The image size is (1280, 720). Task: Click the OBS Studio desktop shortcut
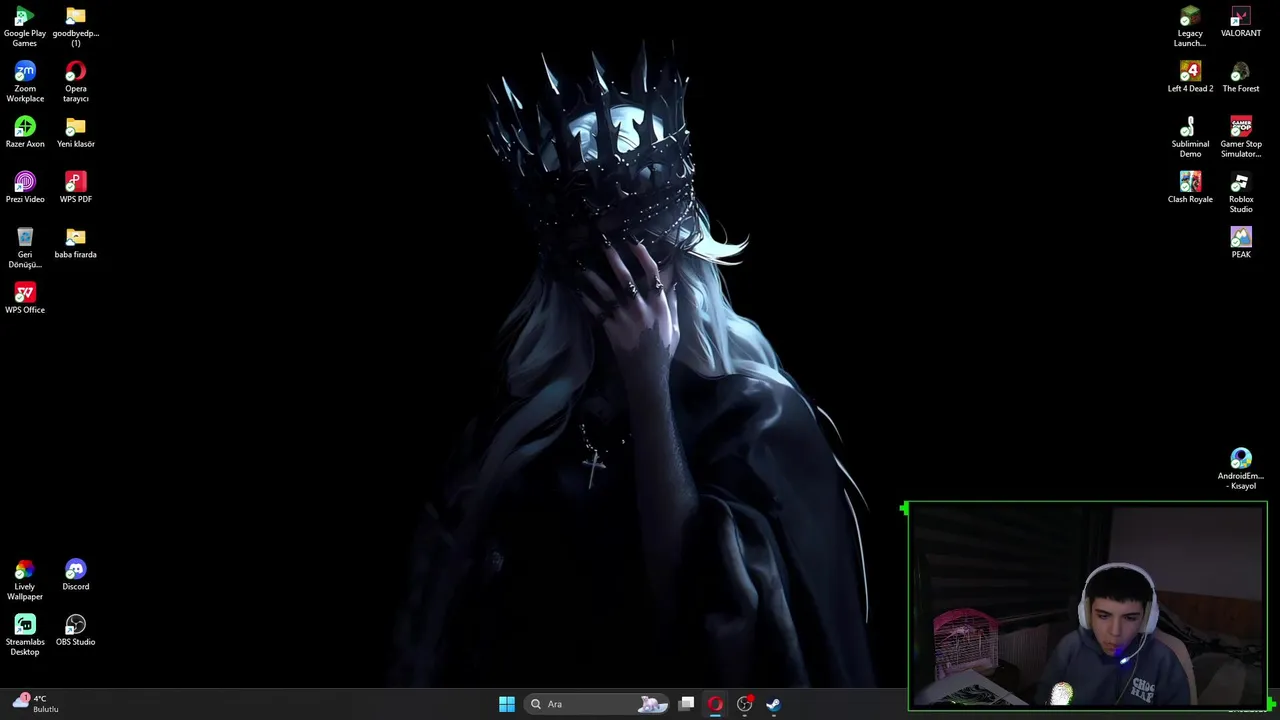[x=76, y=630]
